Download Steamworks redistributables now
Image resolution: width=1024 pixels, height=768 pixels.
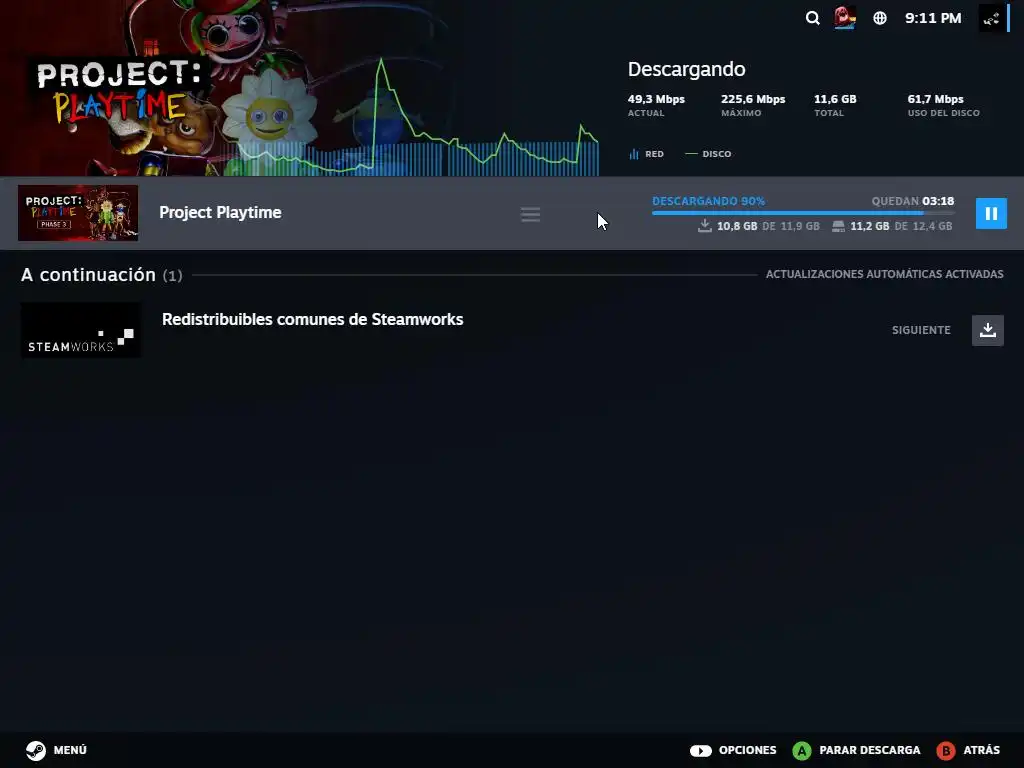click(987, 330)
